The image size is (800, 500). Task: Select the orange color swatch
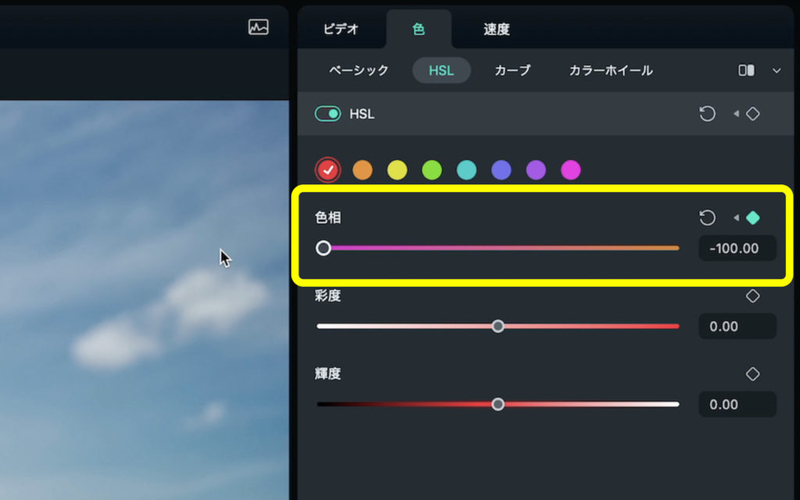point(363,170)
